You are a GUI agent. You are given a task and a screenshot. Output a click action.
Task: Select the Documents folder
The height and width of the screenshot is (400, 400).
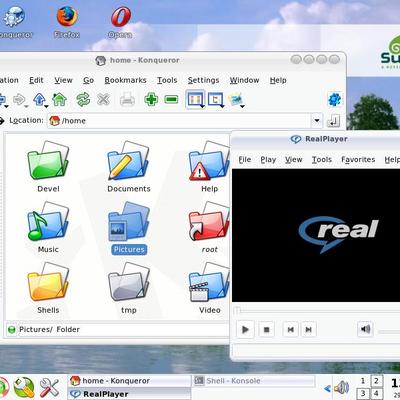pos(129,167)
